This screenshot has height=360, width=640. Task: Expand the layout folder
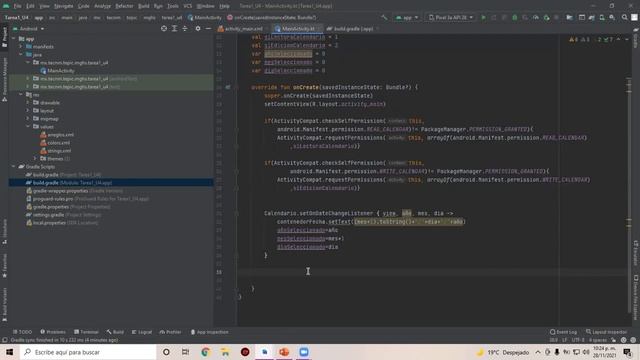pos(28,111)
